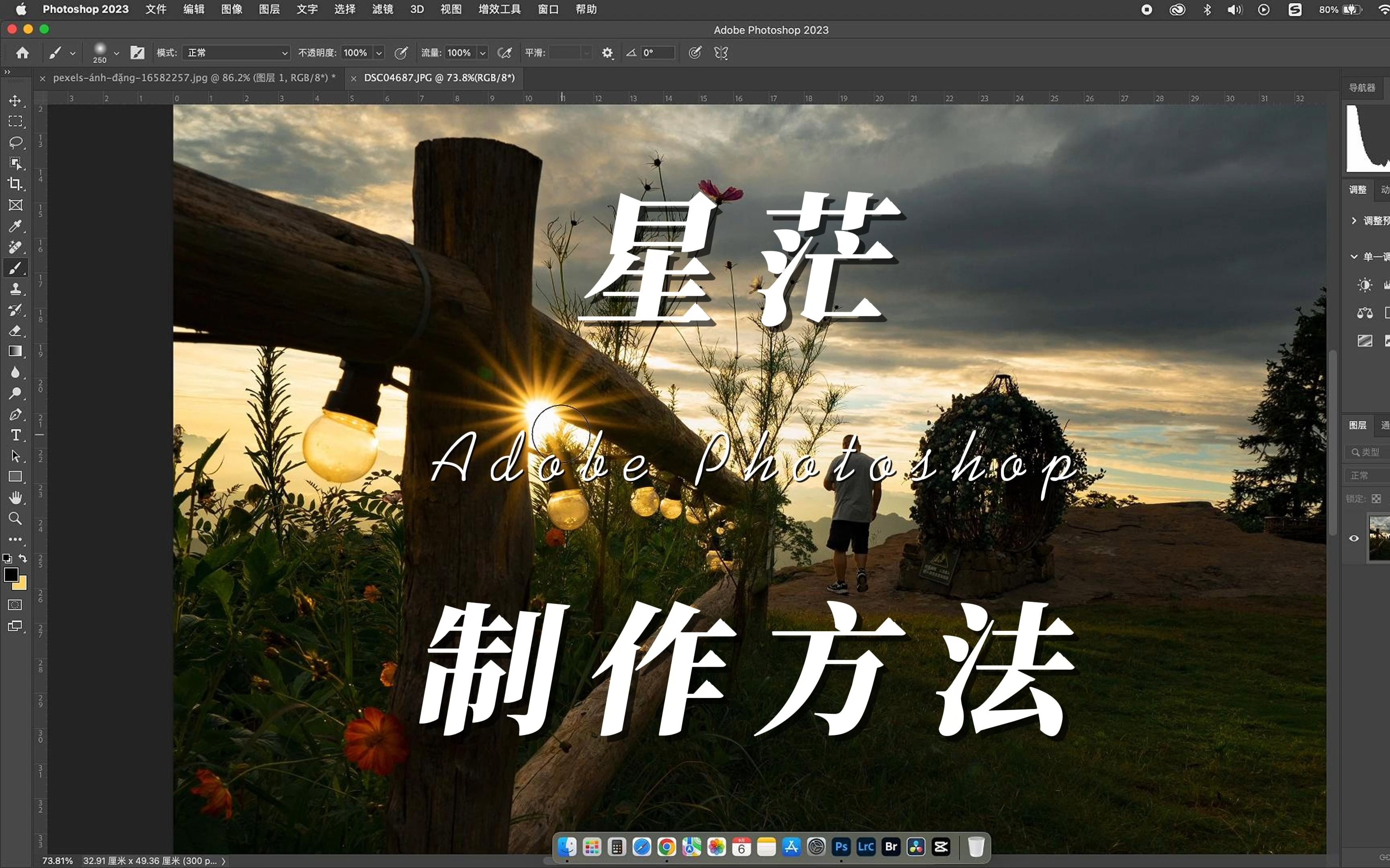Image resolution: width=1390 pixels, height=868 pixels.
Task: Expand the 调整预设 section
Action: click(1354, 221)
